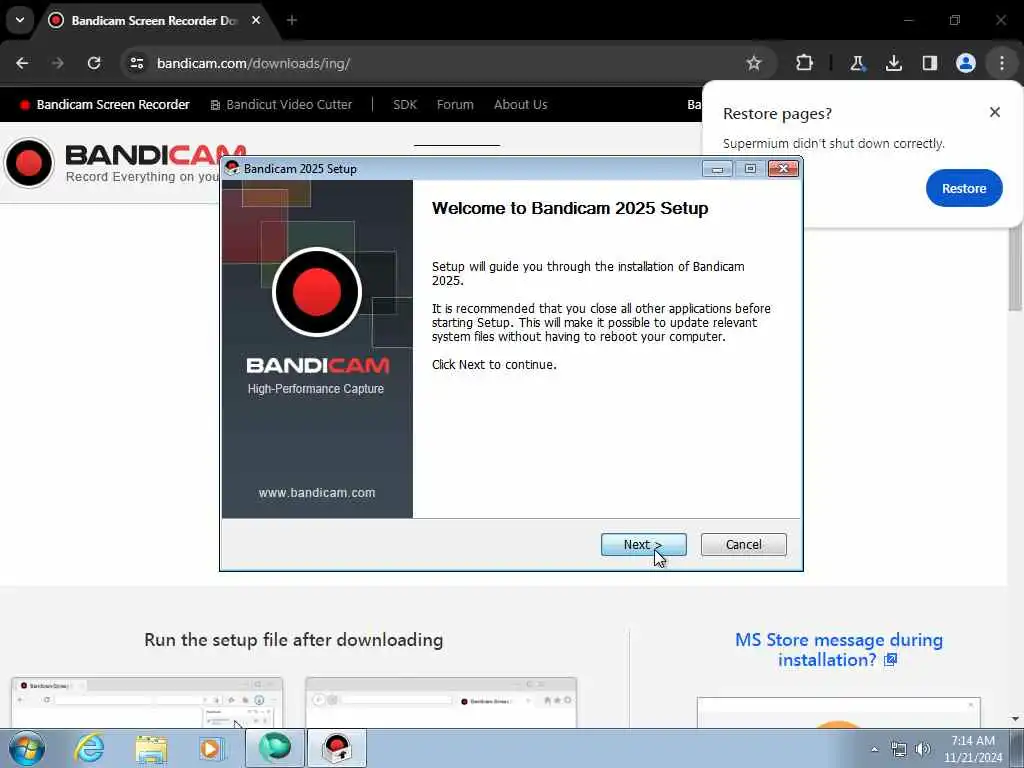Open the Forum nav link
The width and height of the screenshot is (1024, 768).
tap(455, 104)
